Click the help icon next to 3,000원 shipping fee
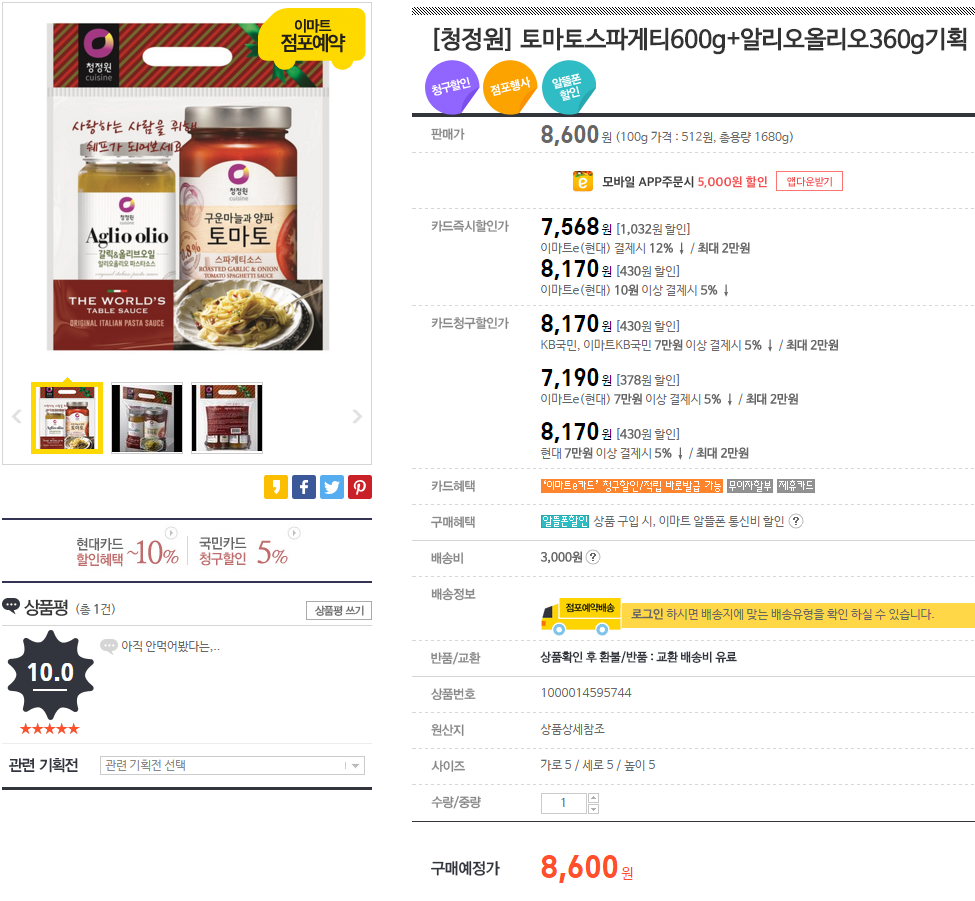The width and height of the screenshot is (975, 901). tap(593, 557)
